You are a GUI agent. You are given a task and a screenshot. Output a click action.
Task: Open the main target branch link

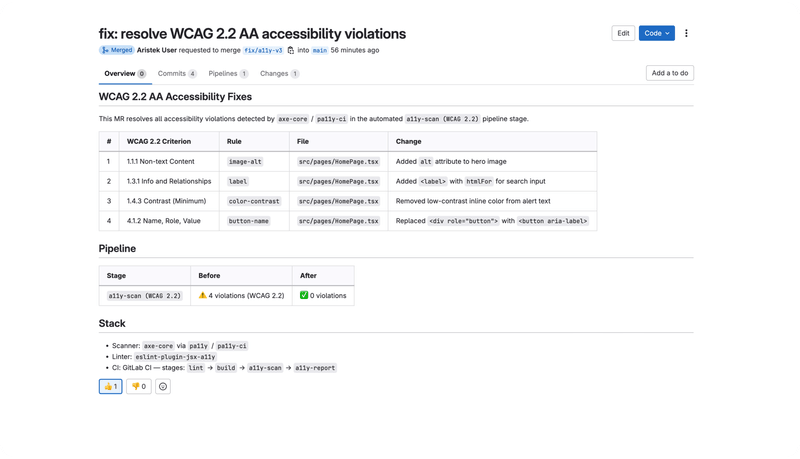coord(319,50)
